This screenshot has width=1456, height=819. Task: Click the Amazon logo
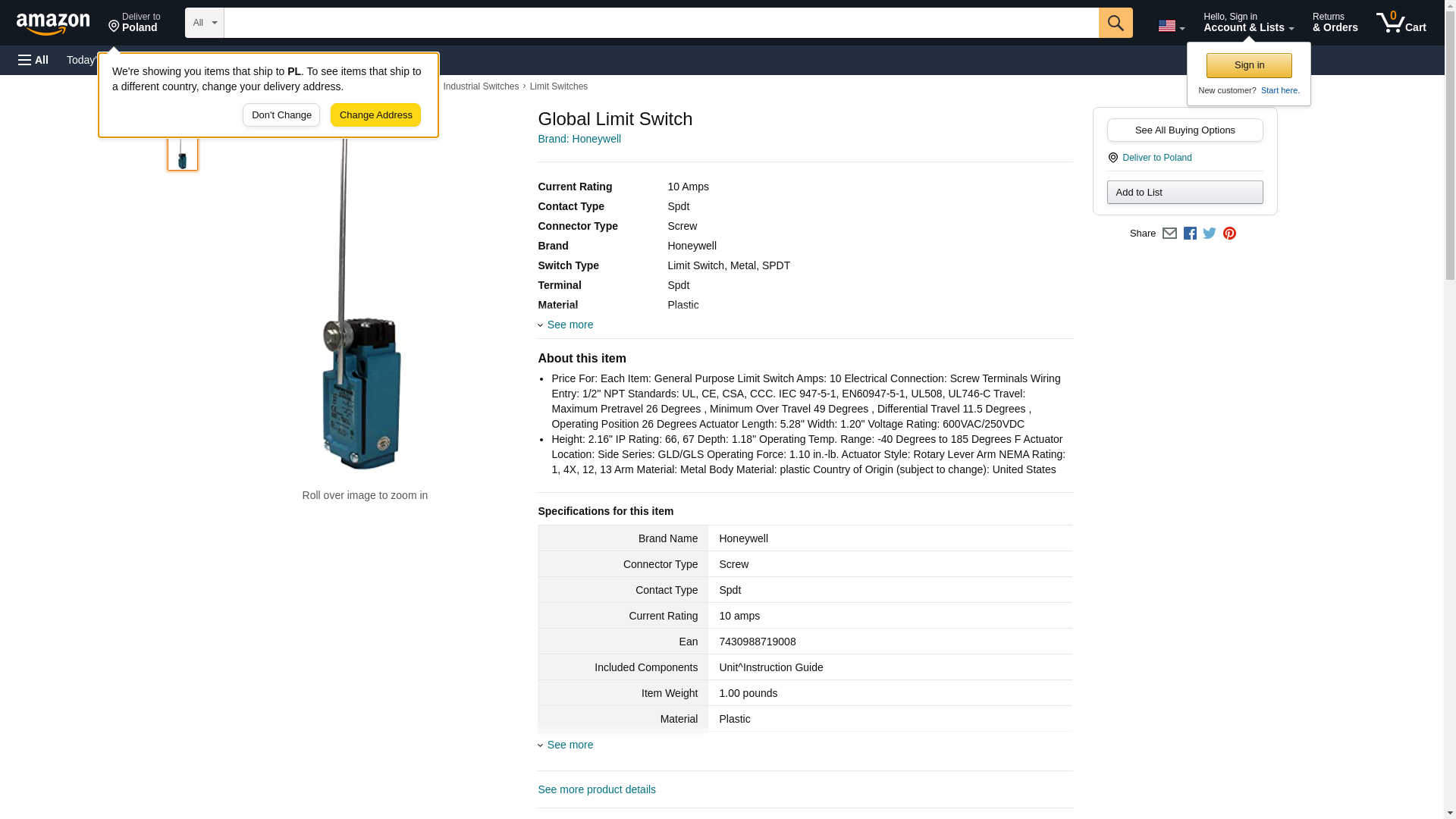click(53, 24)
